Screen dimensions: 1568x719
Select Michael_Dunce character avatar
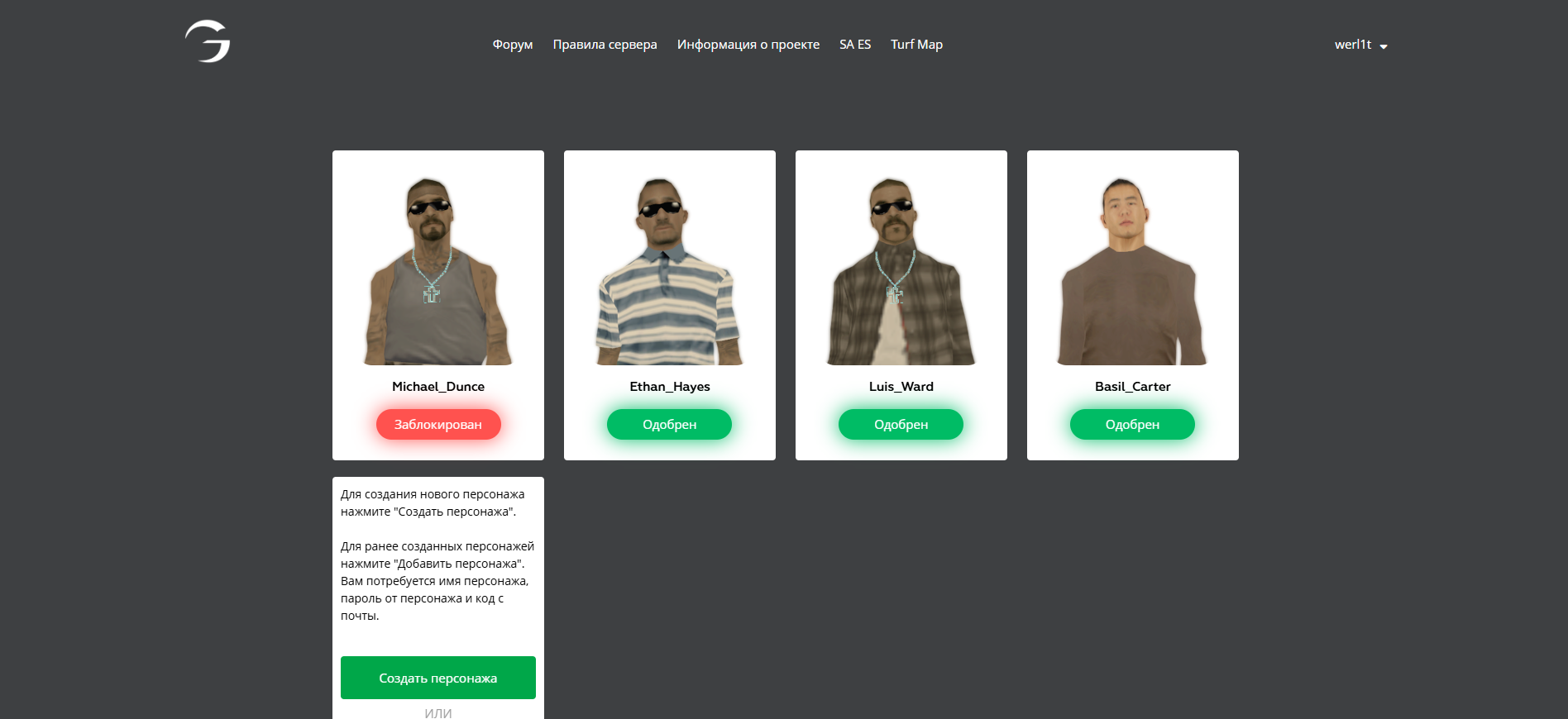[x=438, y=270]
